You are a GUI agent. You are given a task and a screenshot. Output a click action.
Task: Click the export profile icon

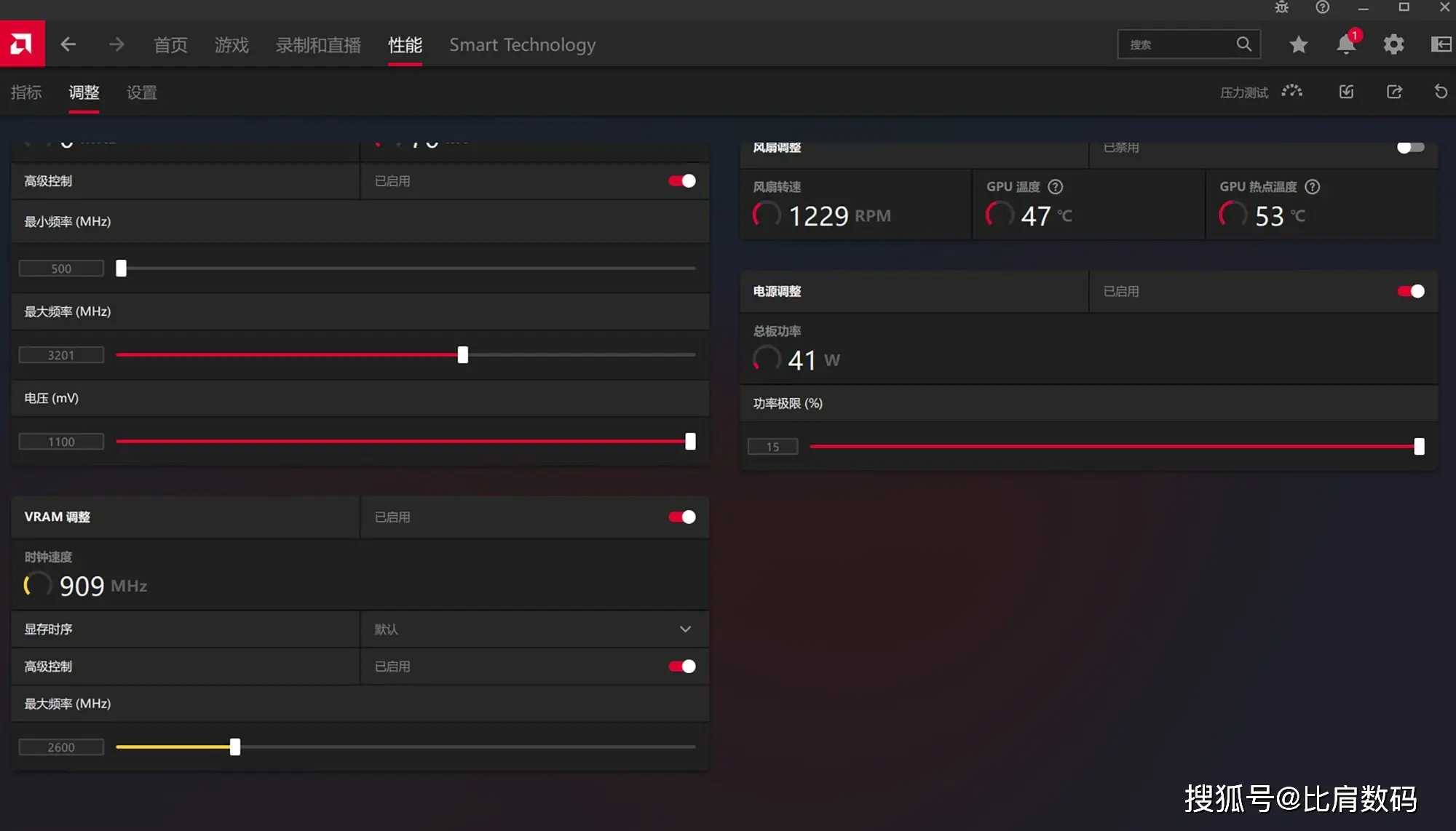(x=1394, y=92)
